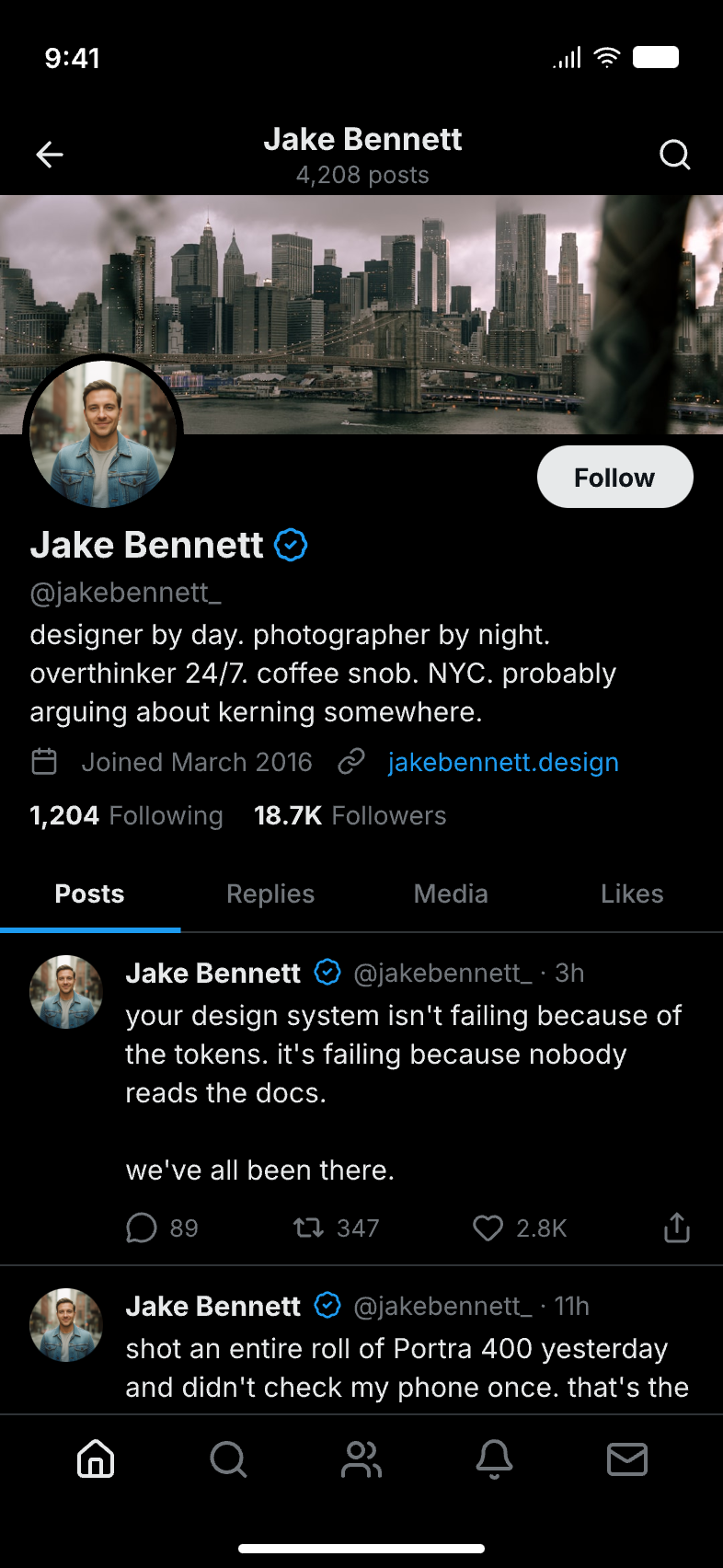
Task: Follow Jake Bennett
Action: pyautogui.click(x=614, y=478)
